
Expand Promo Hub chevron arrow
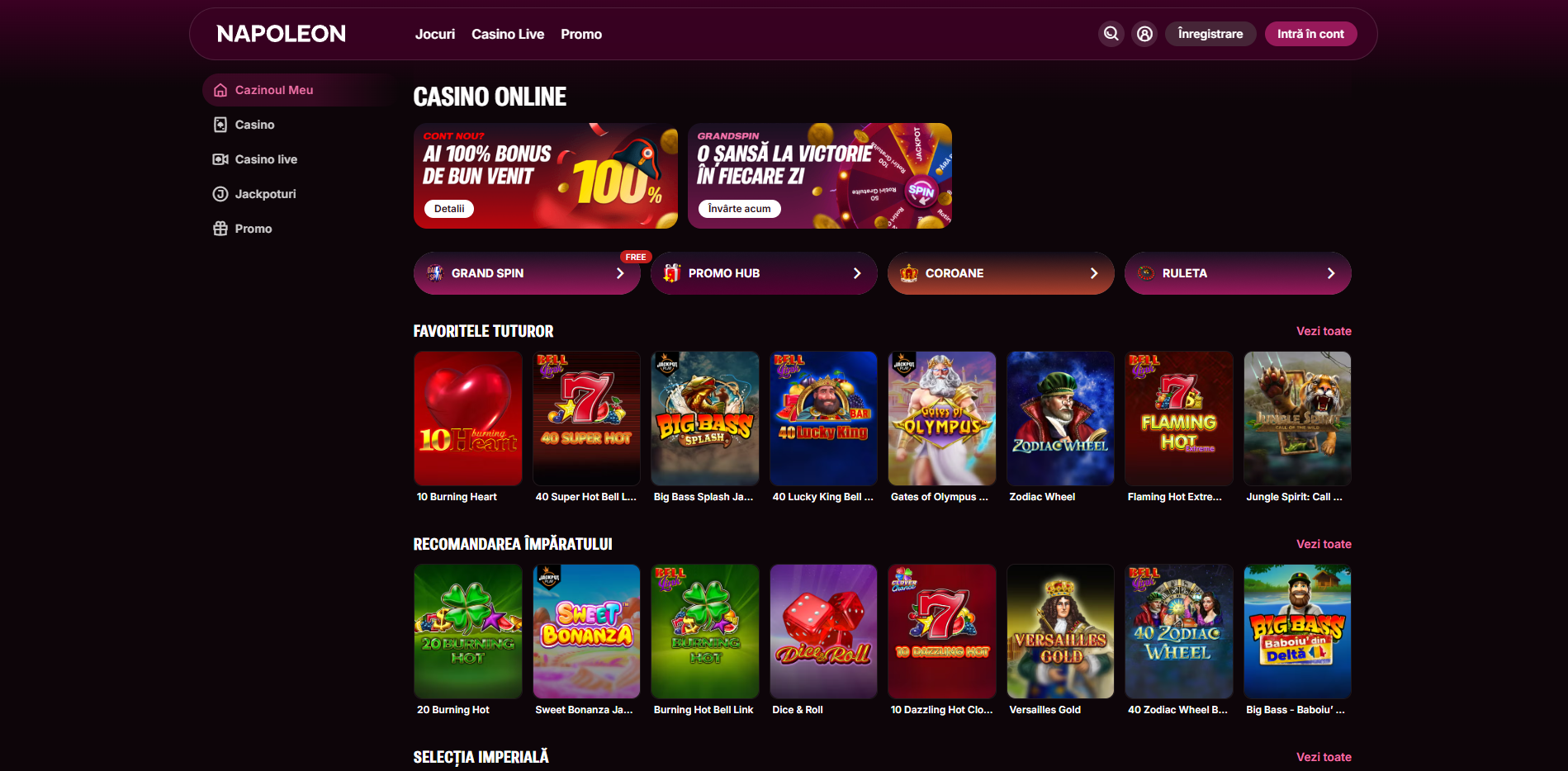coord(857,273)
